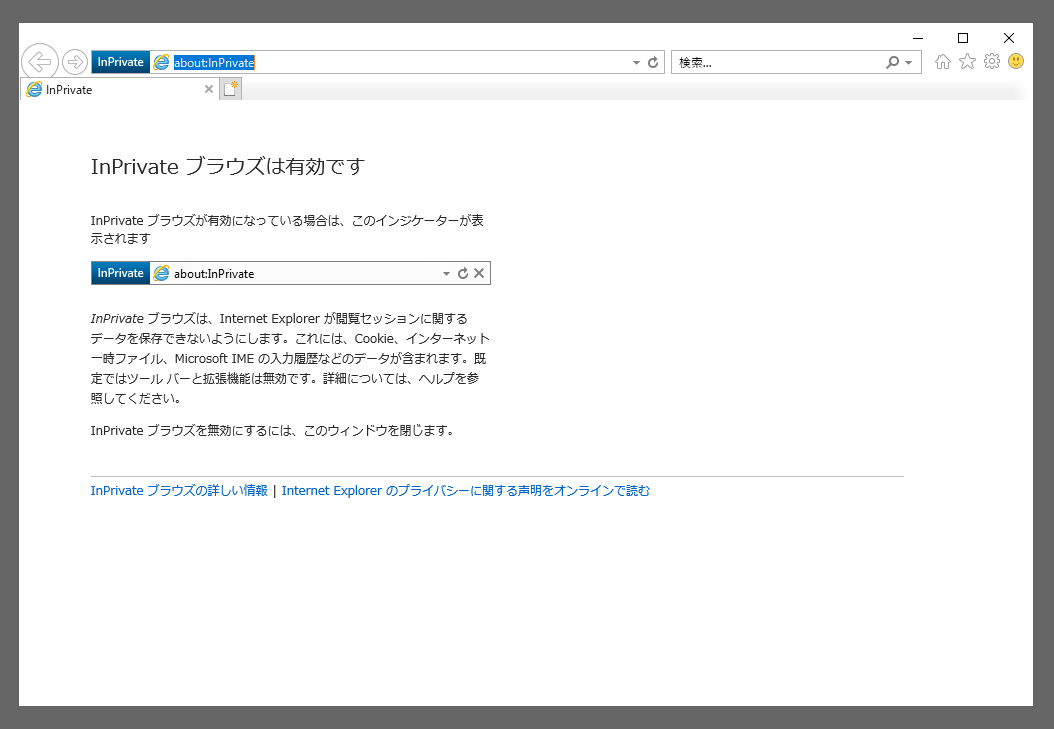Open the Tools gear icon

tap(991, 62)
